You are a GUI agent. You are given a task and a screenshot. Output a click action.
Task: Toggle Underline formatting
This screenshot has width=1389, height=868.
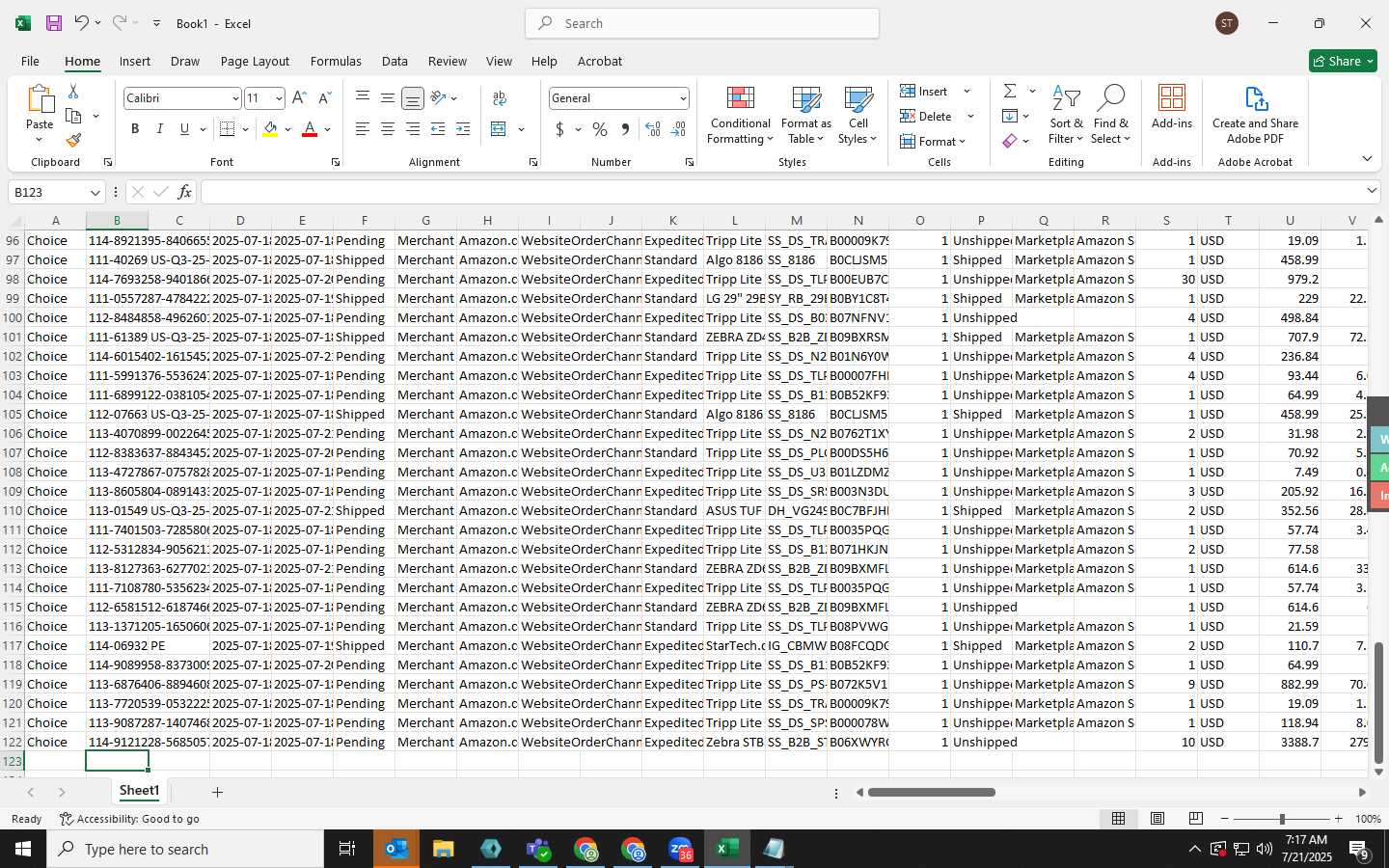click(x=184, y=129)
